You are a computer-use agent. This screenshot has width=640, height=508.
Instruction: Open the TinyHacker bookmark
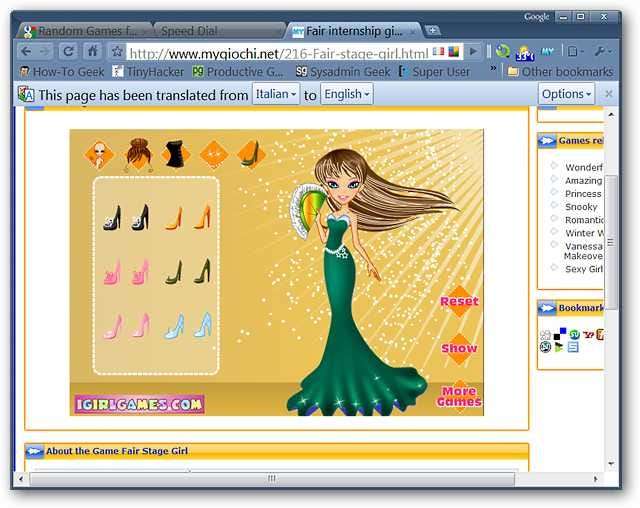148,72
